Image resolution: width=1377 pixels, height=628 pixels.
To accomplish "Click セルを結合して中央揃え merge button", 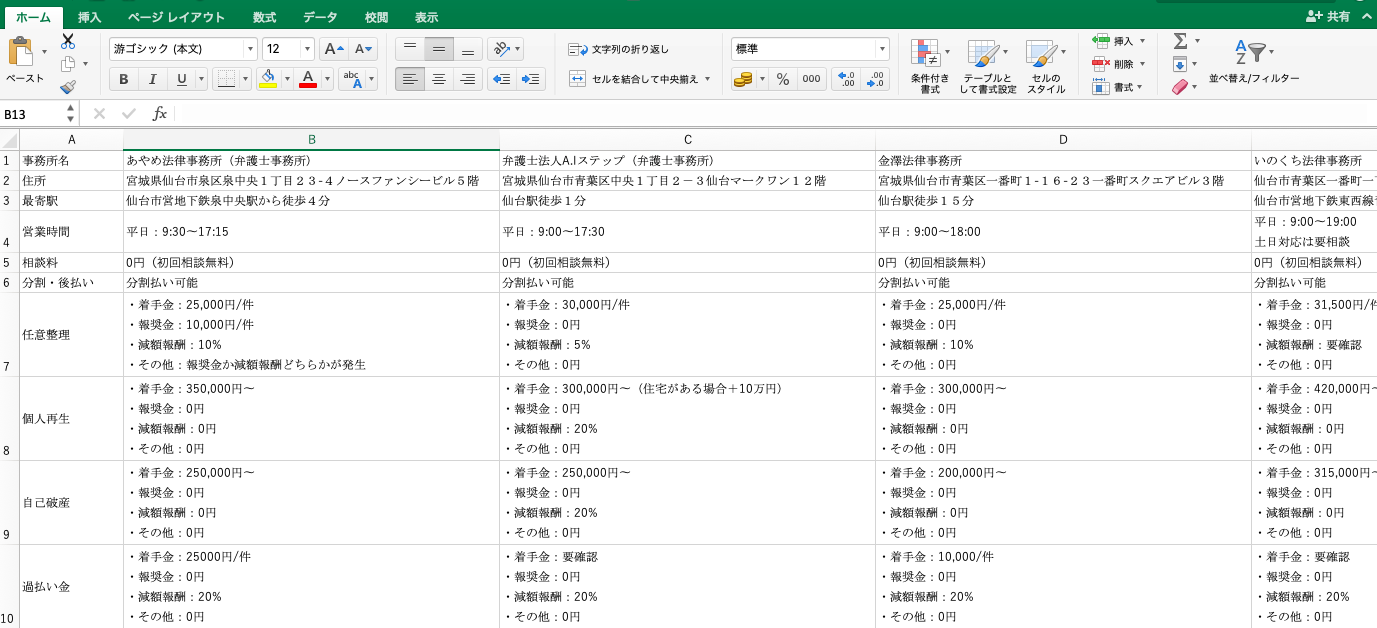I will [x=632, y=79].
